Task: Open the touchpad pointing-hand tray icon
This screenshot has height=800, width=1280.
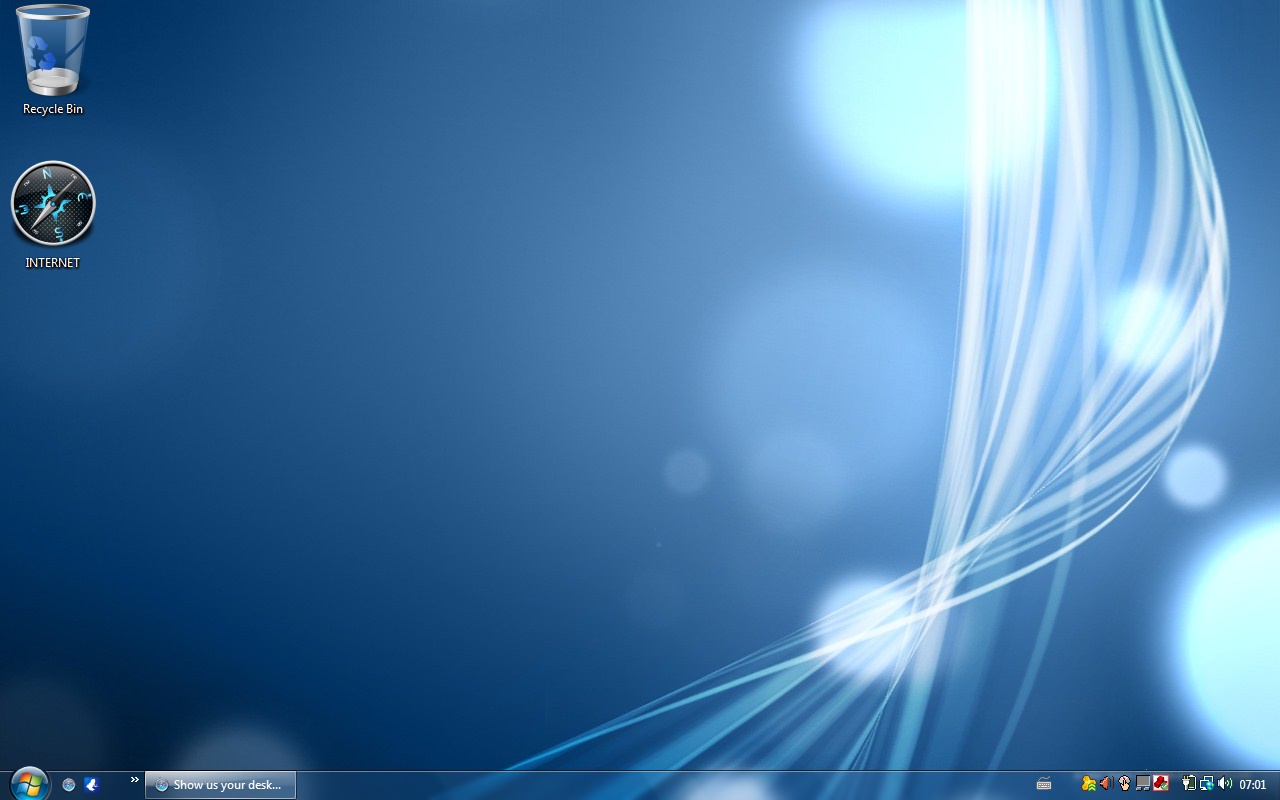Action: tap(1124, 784)
